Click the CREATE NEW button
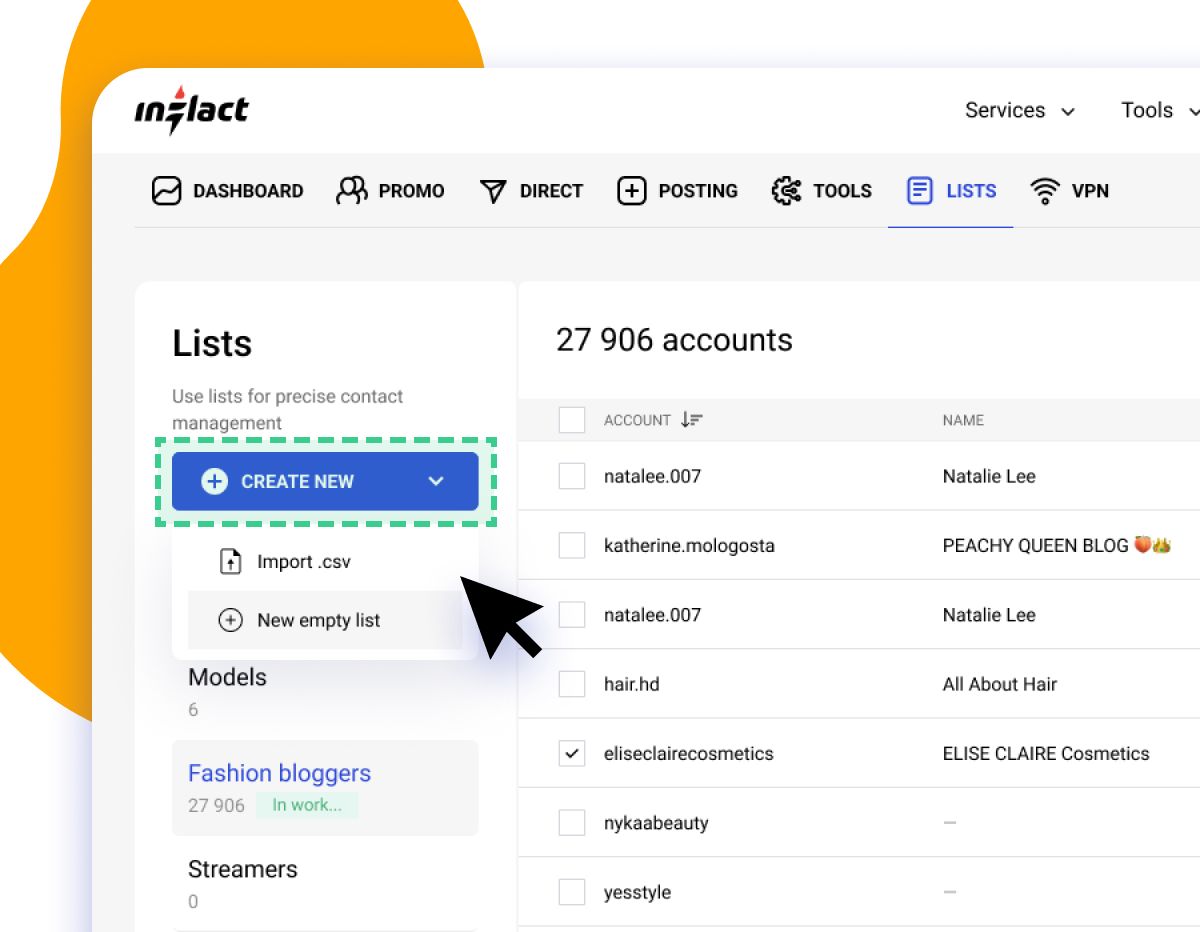Screen dimensions: 1200x932 click(x=325, y=481)
